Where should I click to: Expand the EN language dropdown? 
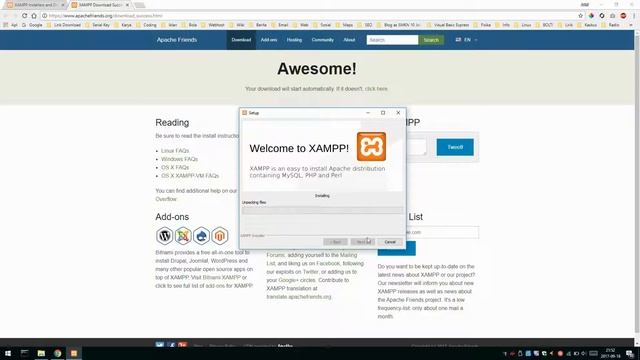coord(467,40)
